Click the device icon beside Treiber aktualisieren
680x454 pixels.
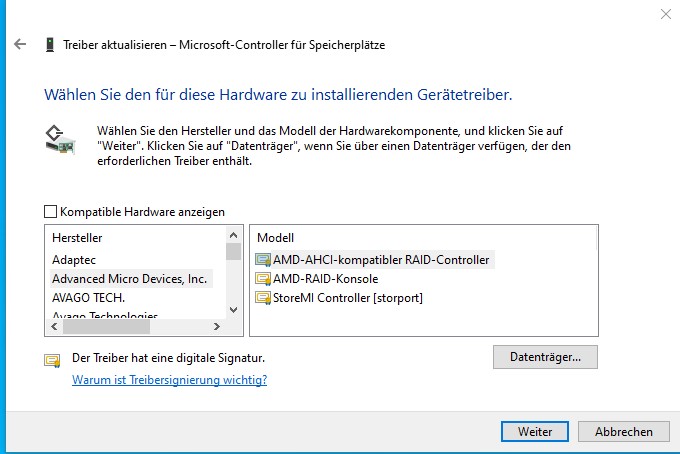pos(50,45)
